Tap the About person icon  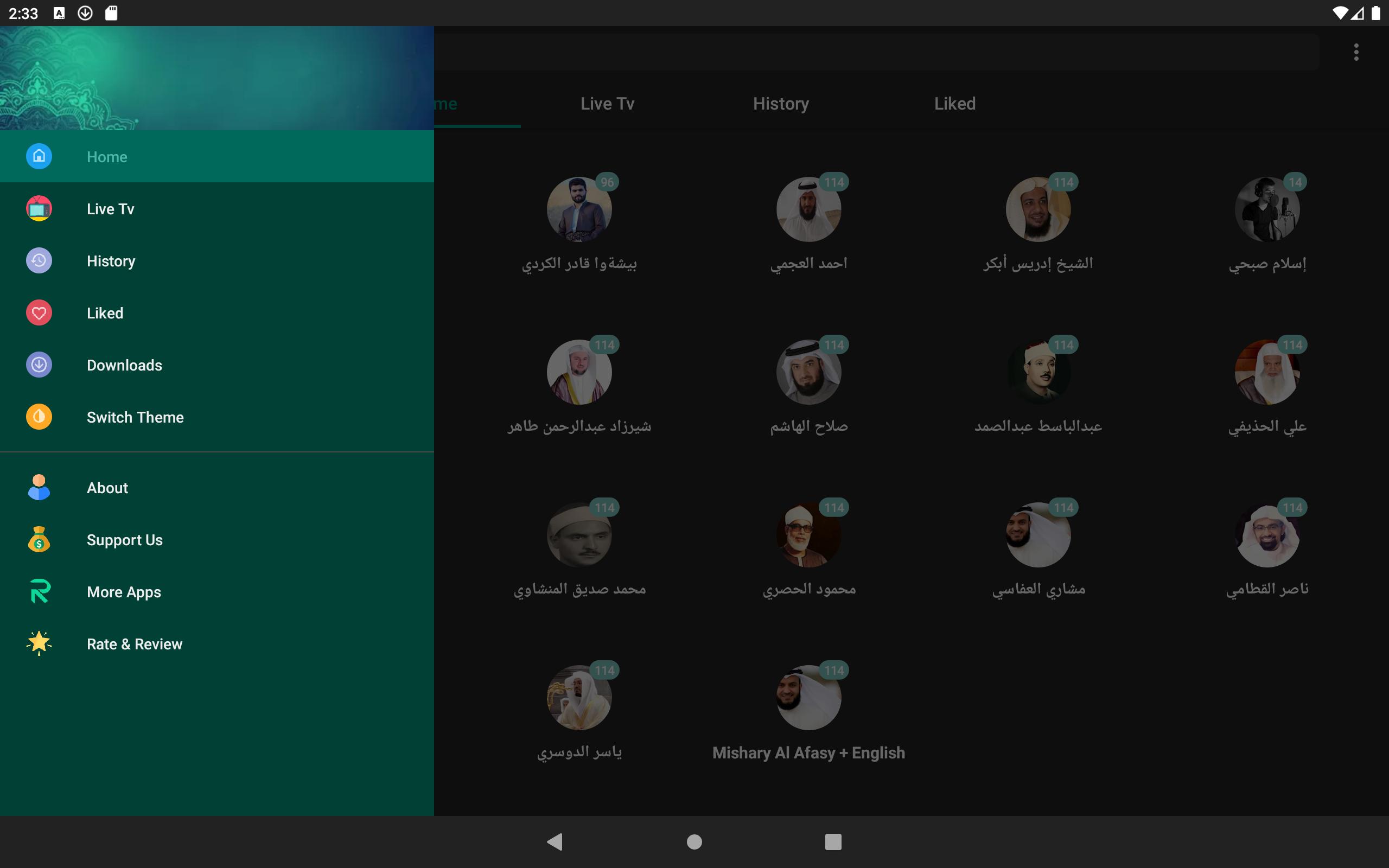click(x=39, y=487)
